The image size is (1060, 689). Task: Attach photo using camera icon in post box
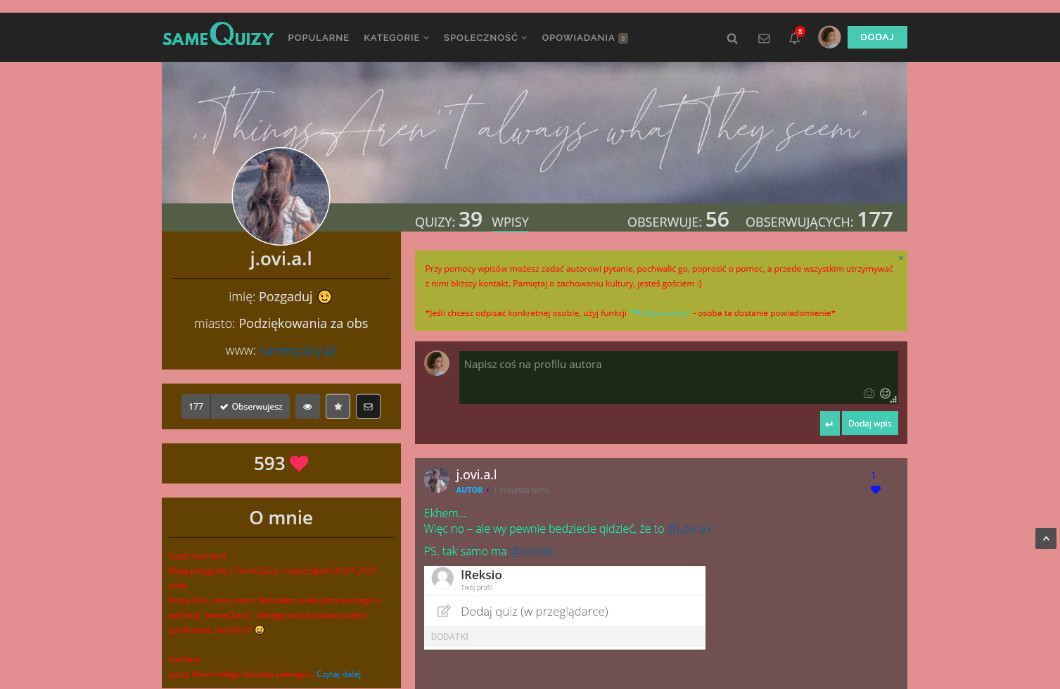[868, 393]
